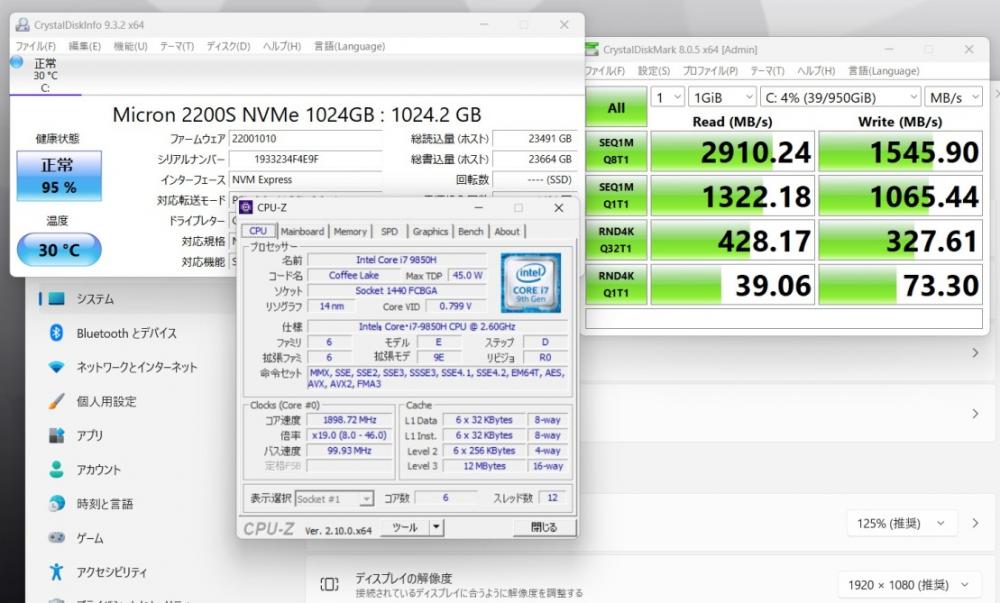Click the 総読込量 value 23491 GB
The image size is (1000, 603).
(534, 139)
